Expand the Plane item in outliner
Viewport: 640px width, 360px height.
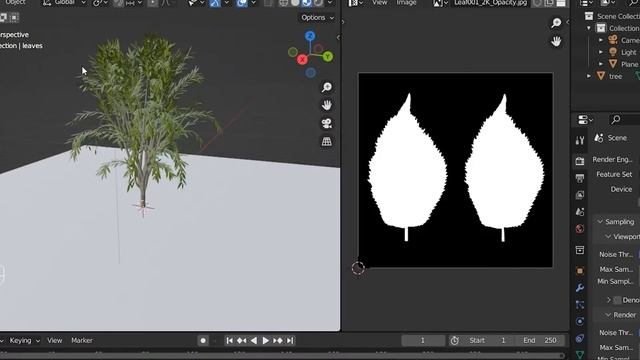[601, 64]
